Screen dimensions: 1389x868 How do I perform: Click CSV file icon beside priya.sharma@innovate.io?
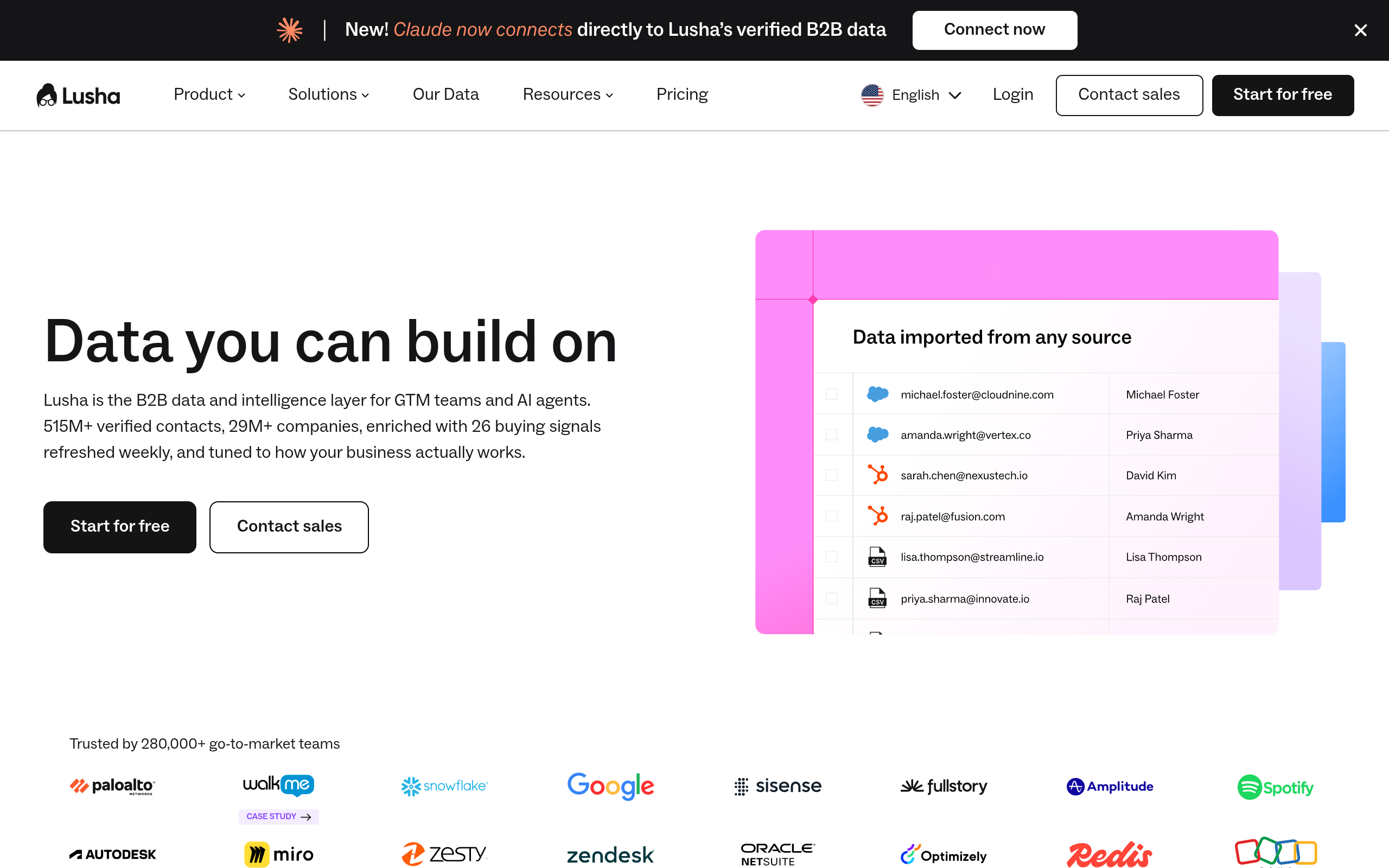pyautogui.click(x=877, y=598)
